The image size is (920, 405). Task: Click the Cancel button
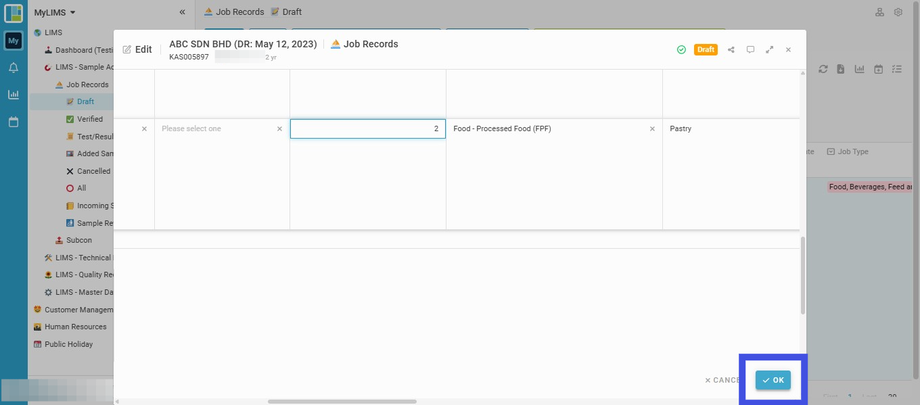(x=722, y=380)
